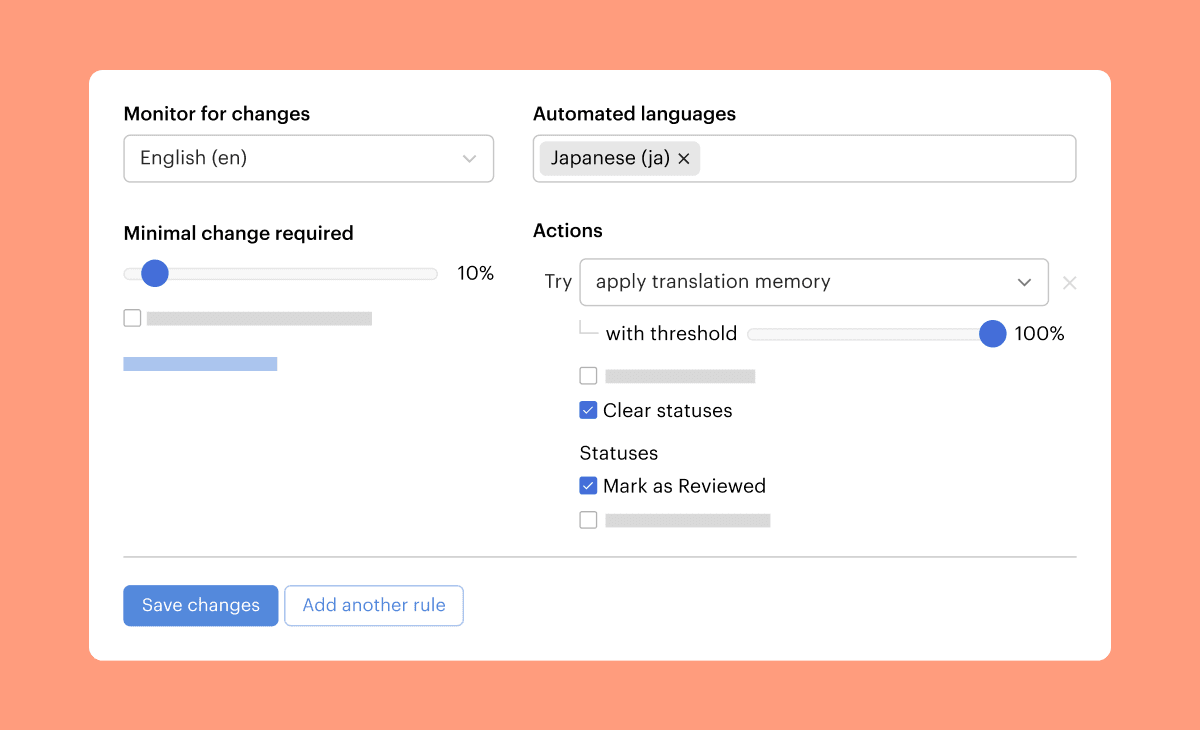
Task: Open the Monitor for changes dropdown
Action: coord(308,159)
